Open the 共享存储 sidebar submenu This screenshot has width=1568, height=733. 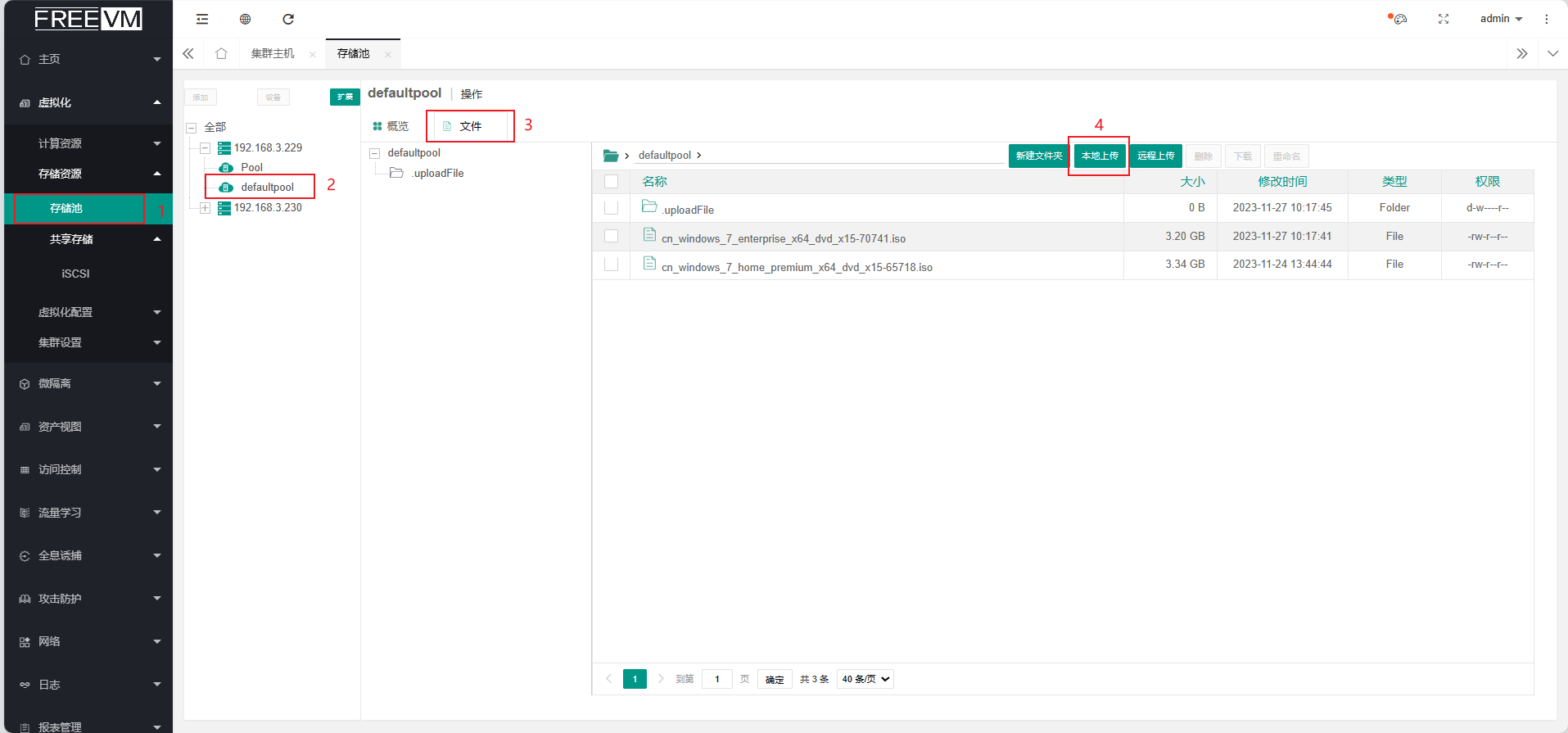tap(88, 239)
